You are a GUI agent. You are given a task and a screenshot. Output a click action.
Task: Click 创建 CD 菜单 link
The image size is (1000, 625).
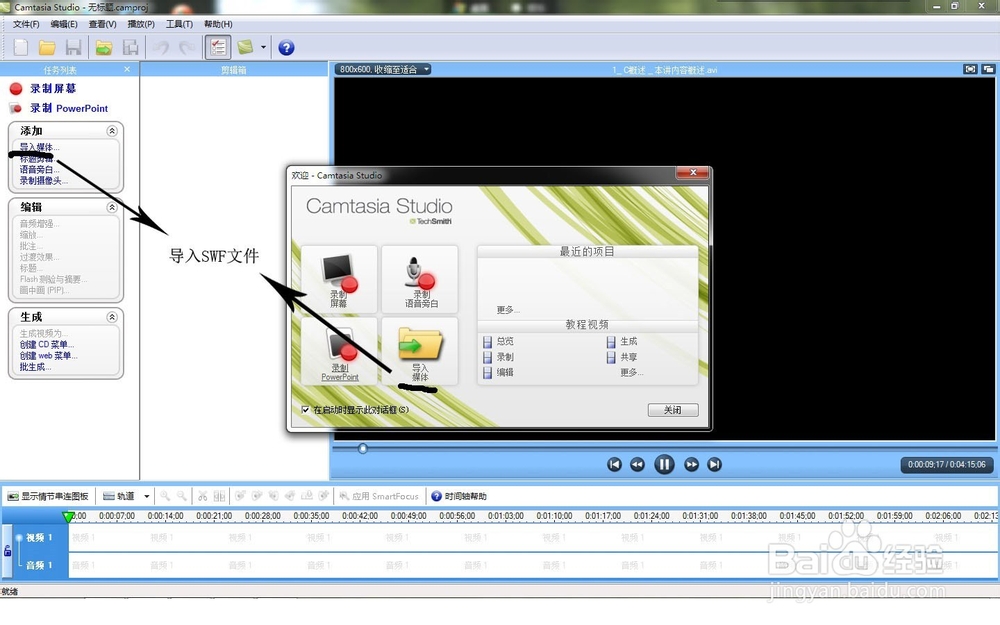tap(47, 344)
